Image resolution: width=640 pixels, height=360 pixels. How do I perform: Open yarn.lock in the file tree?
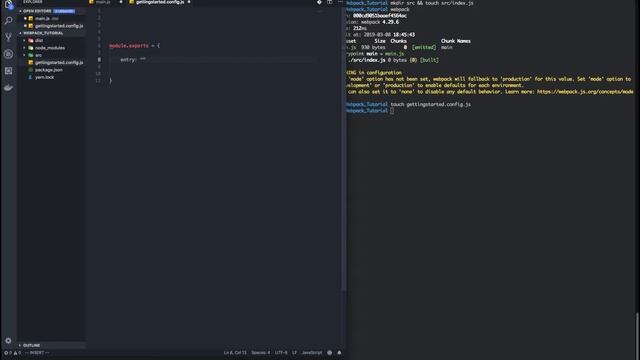pyautogui.click(x=44, y=77)
